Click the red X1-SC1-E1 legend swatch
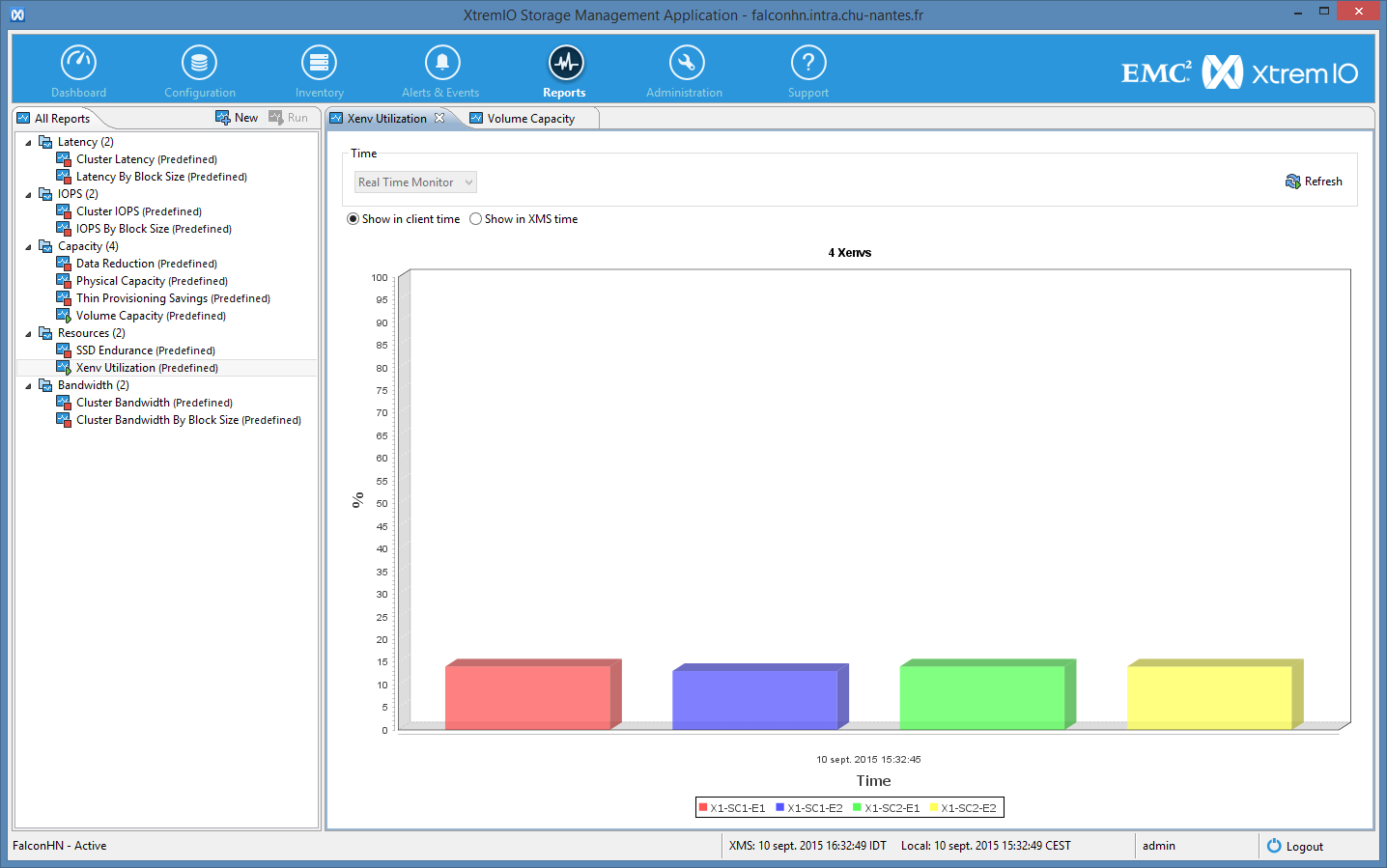Image resolution: width=1387 pixels, height=868 pixels. click(x=703, y=807)
